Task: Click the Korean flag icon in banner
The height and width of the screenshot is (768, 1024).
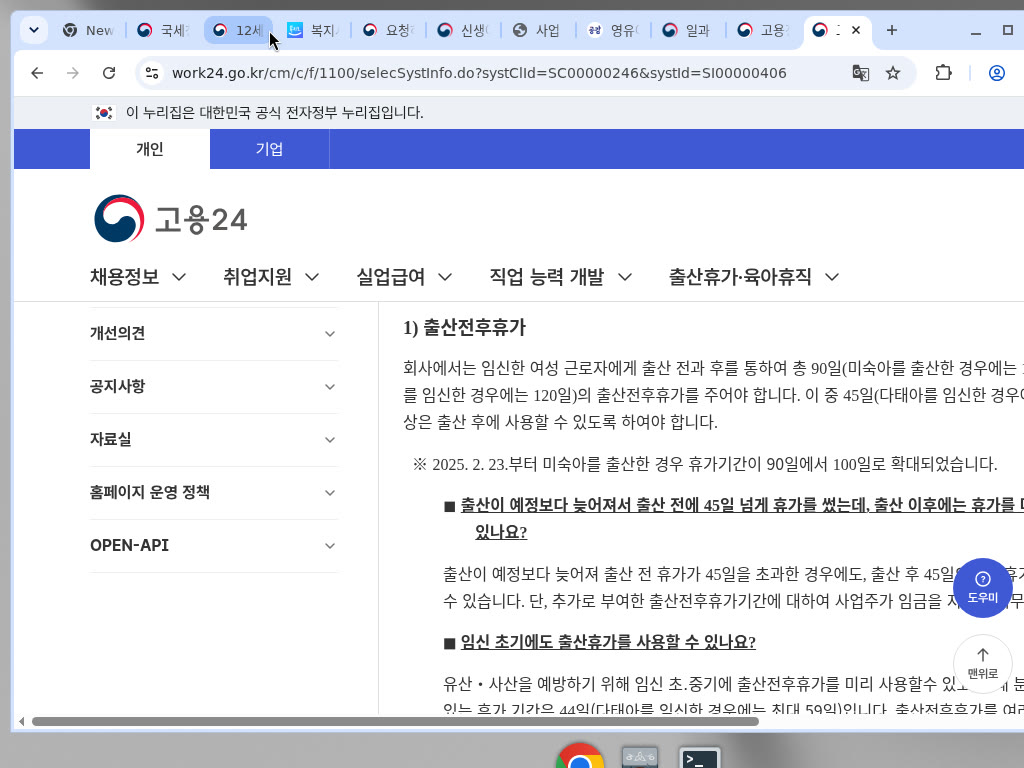Action: [x=104, y=113]
